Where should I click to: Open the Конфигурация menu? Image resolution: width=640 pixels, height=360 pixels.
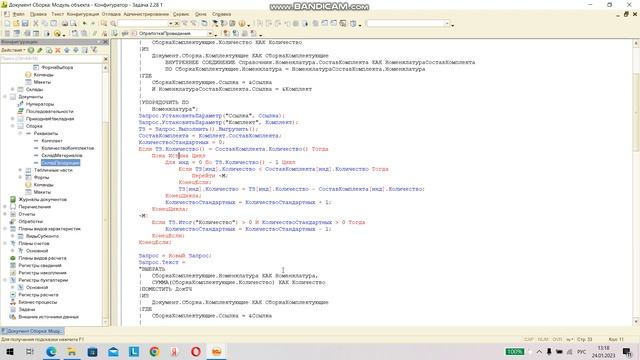[83, 14]
